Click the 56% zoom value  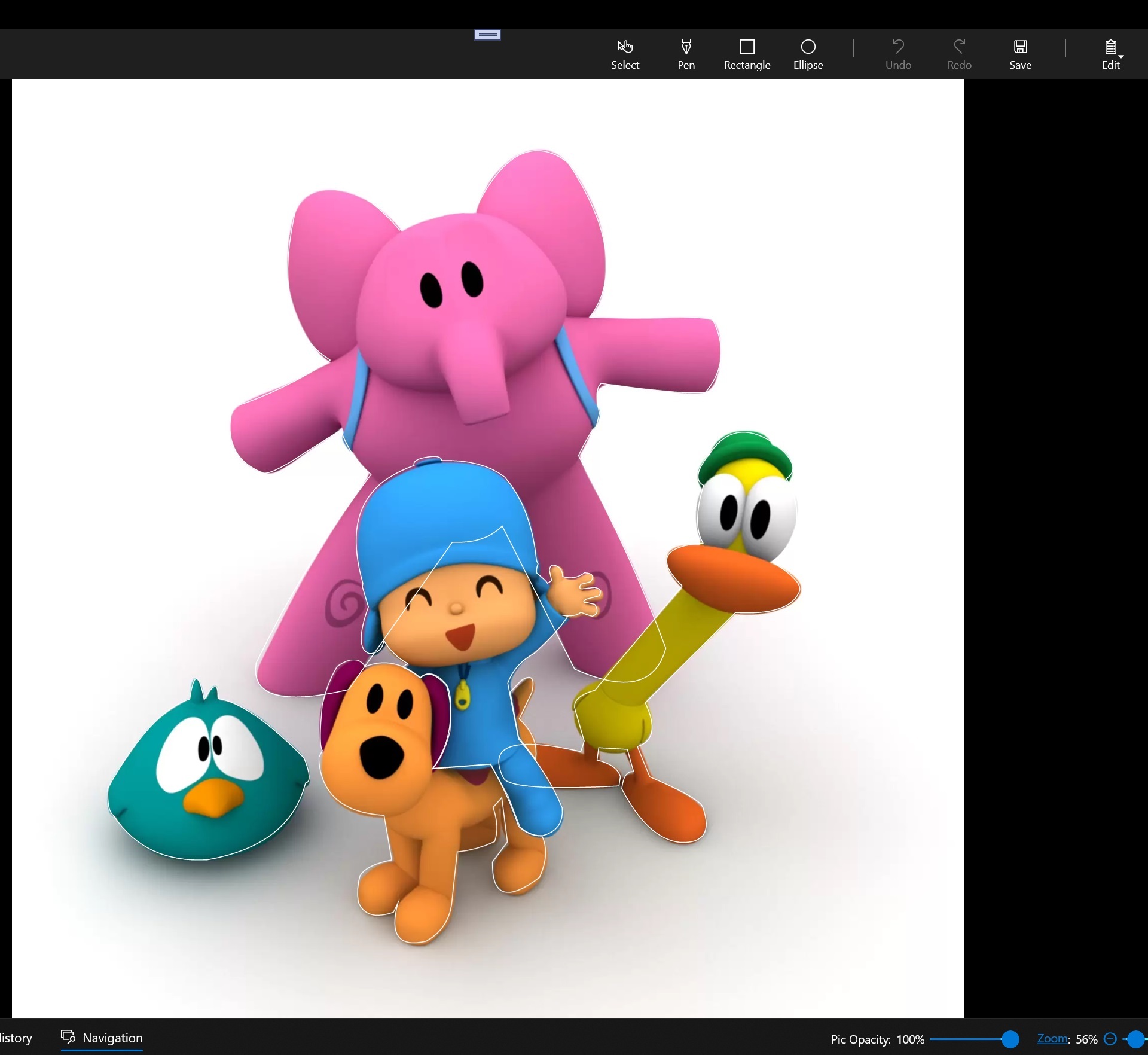tap(1086, 1039)
